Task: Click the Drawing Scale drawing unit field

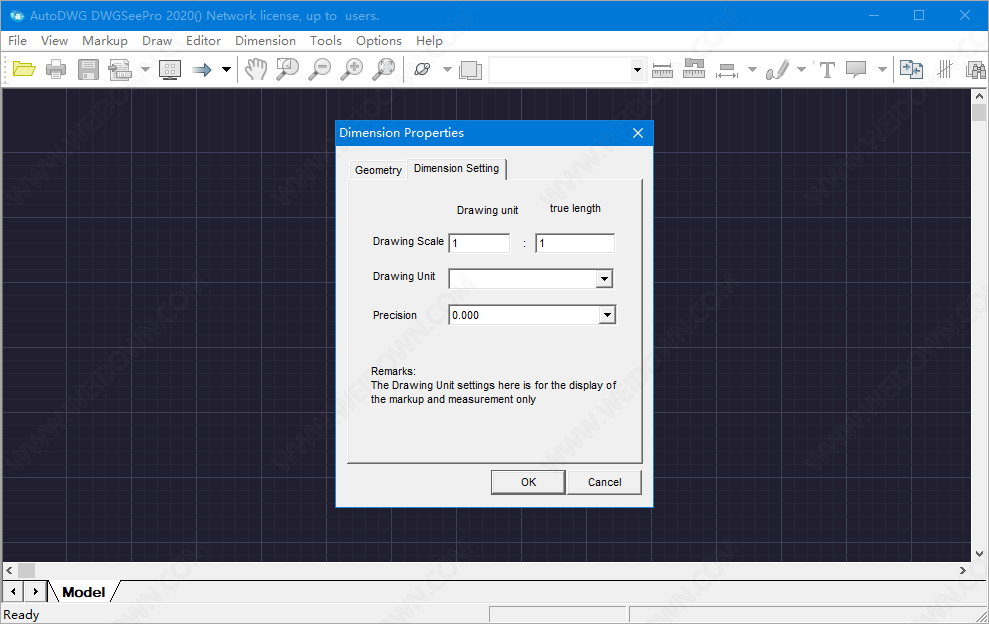Action: 479,243
